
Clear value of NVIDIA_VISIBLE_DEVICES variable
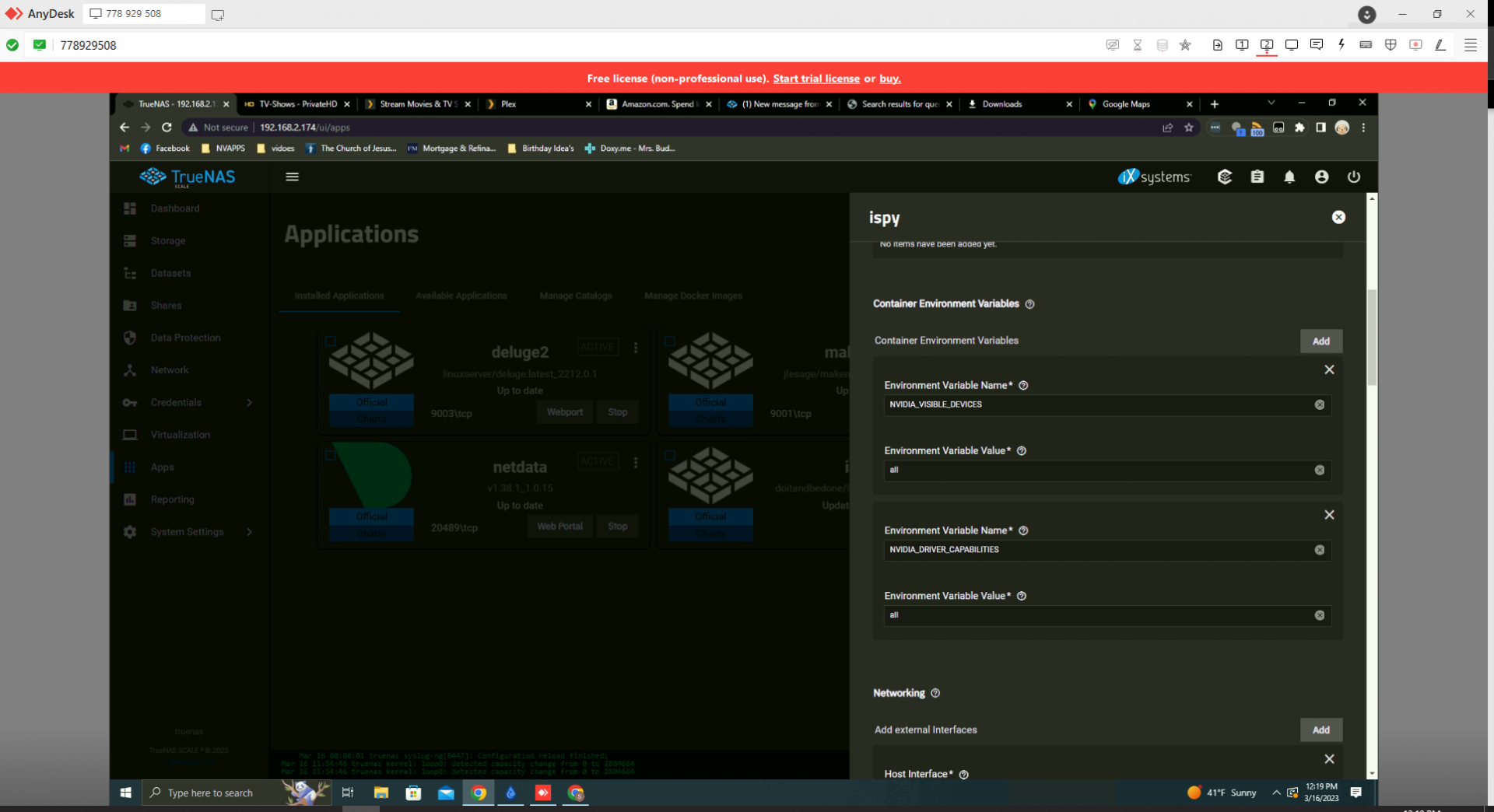(x=1320, y=470)
